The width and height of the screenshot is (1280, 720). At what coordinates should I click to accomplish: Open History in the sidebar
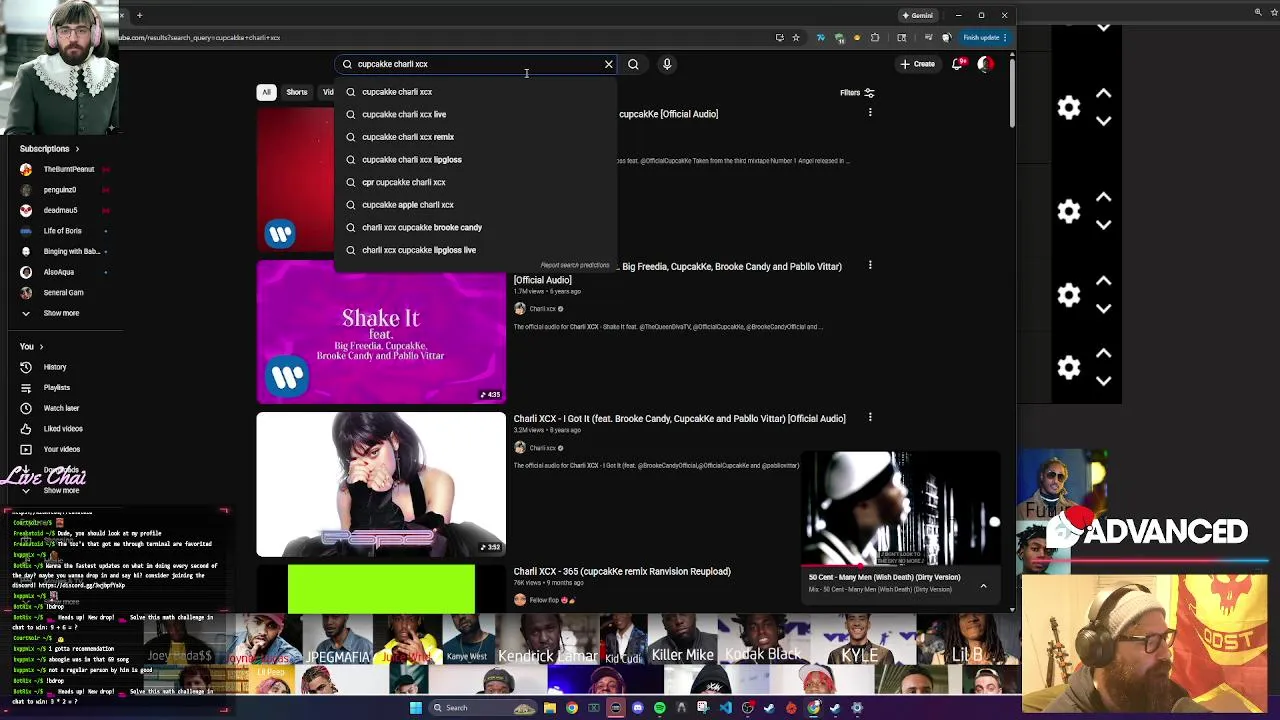[x=55, y=367]
